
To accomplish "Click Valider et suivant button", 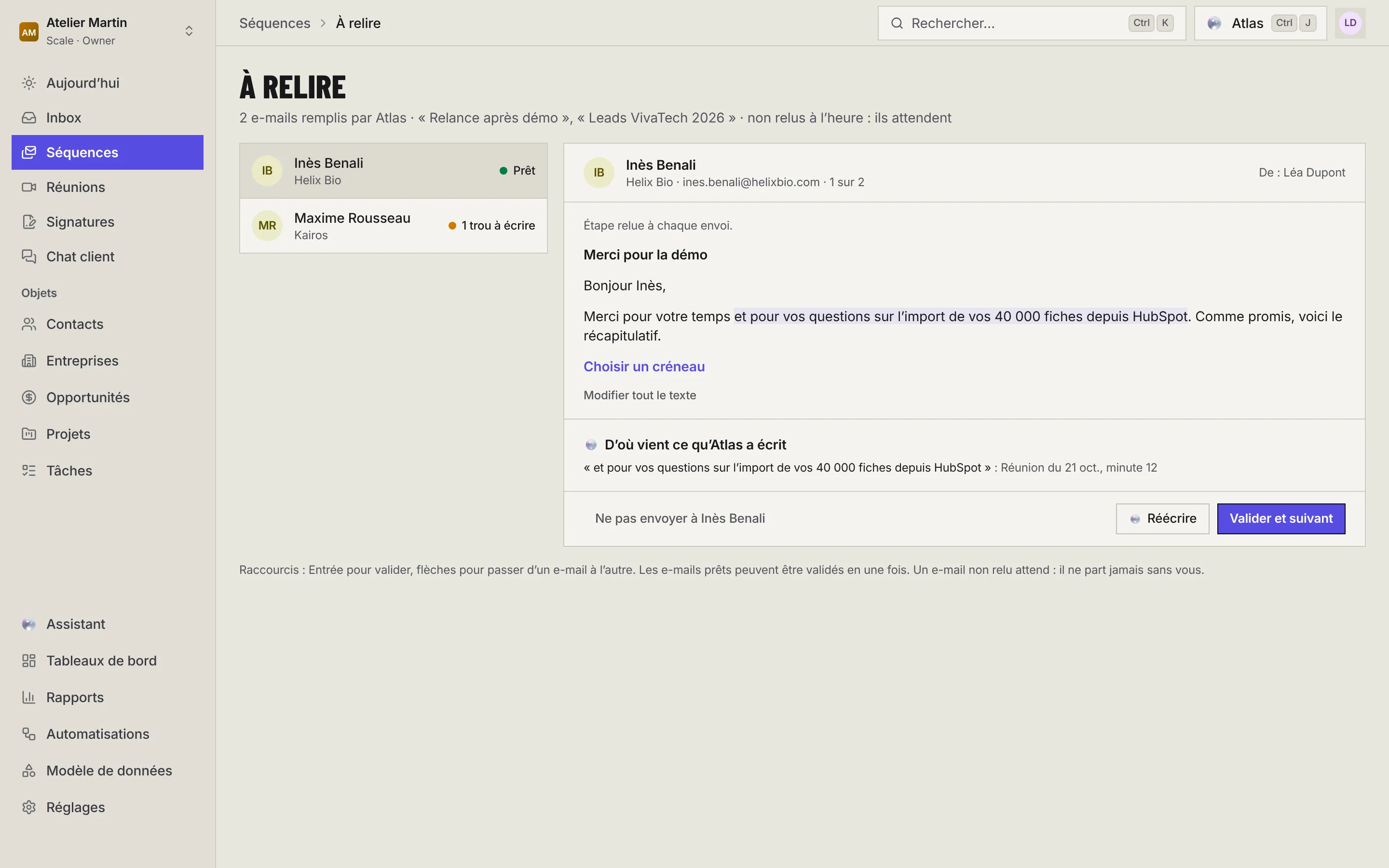I will tap(1281, 519).
